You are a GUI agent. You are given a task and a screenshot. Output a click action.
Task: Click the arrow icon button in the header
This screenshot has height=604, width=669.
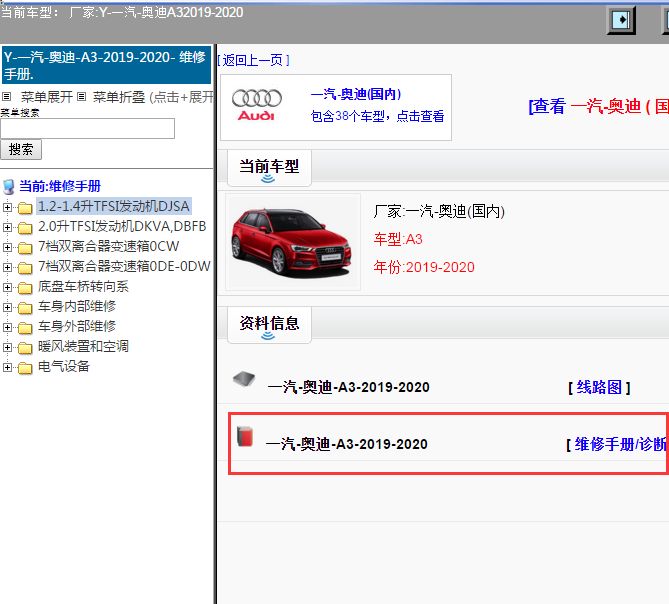click(x=621, y=20)
